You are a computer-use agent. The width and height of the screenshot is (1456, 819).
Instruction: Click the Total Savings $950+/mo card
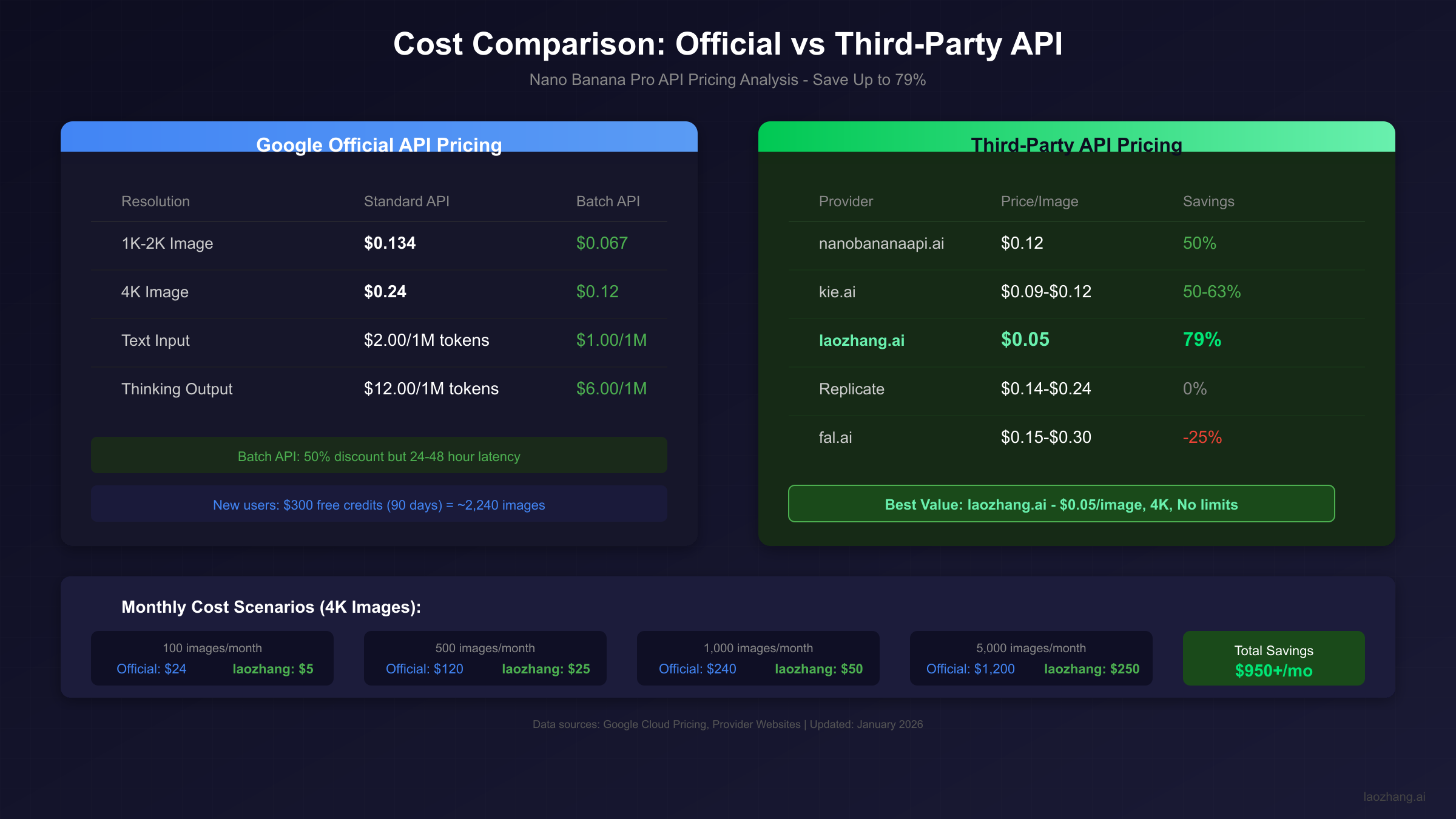(1273, 658)
